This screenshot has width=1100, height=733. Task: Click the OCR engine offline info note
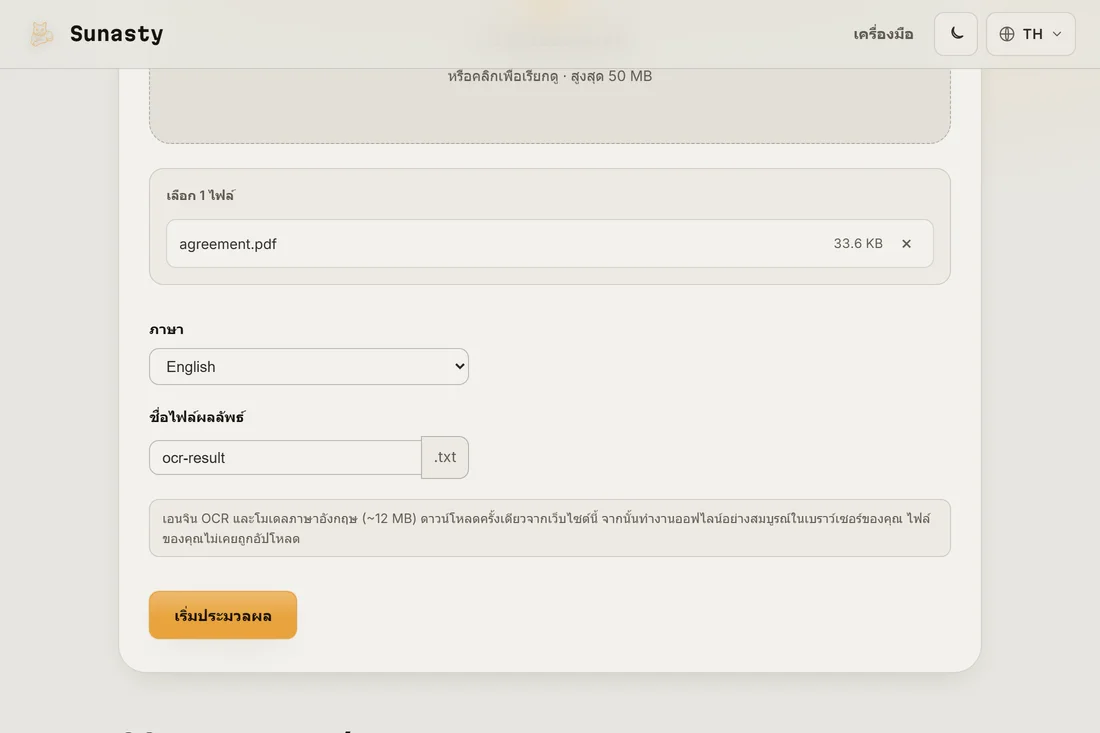(x=549, y=528)
